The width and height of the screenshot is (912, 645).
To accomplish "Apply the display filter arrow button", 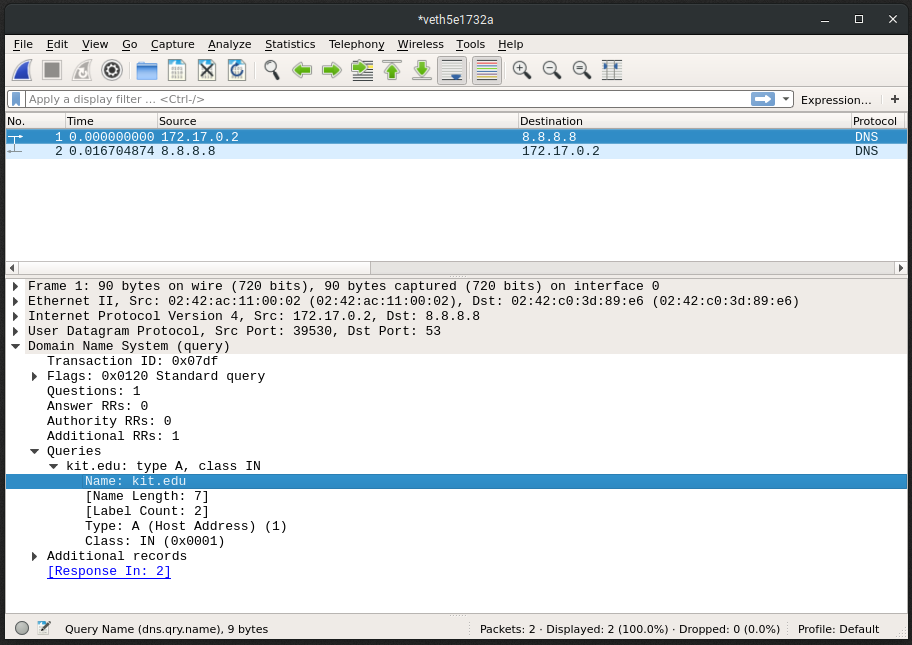I will pos(763,99).
